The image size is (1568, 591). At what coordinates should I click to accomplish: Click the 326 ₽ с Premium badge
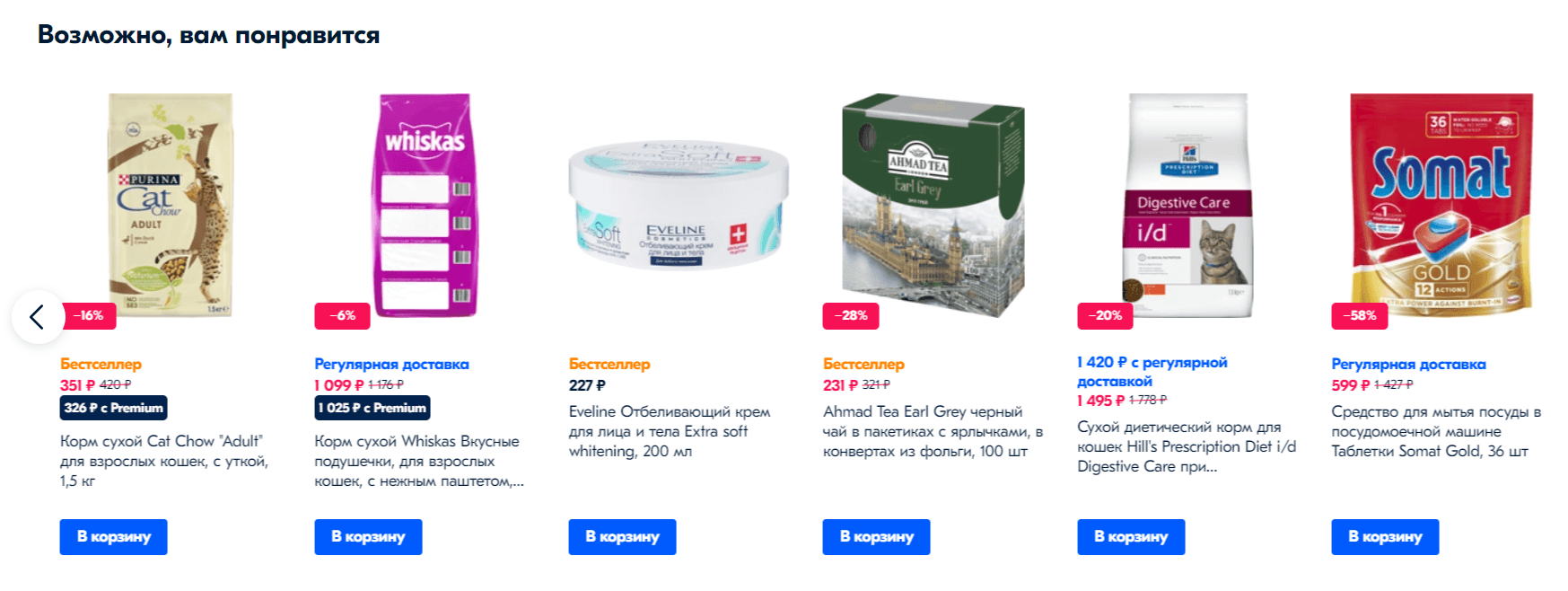(x=114, y=408)
